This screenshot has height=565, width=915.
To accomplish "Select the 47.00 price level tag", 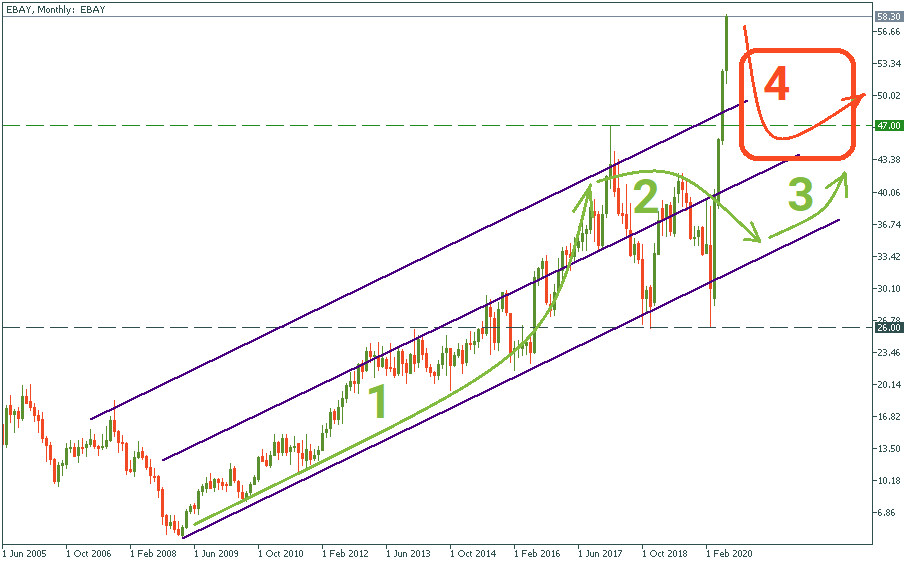I will [888, 126].
